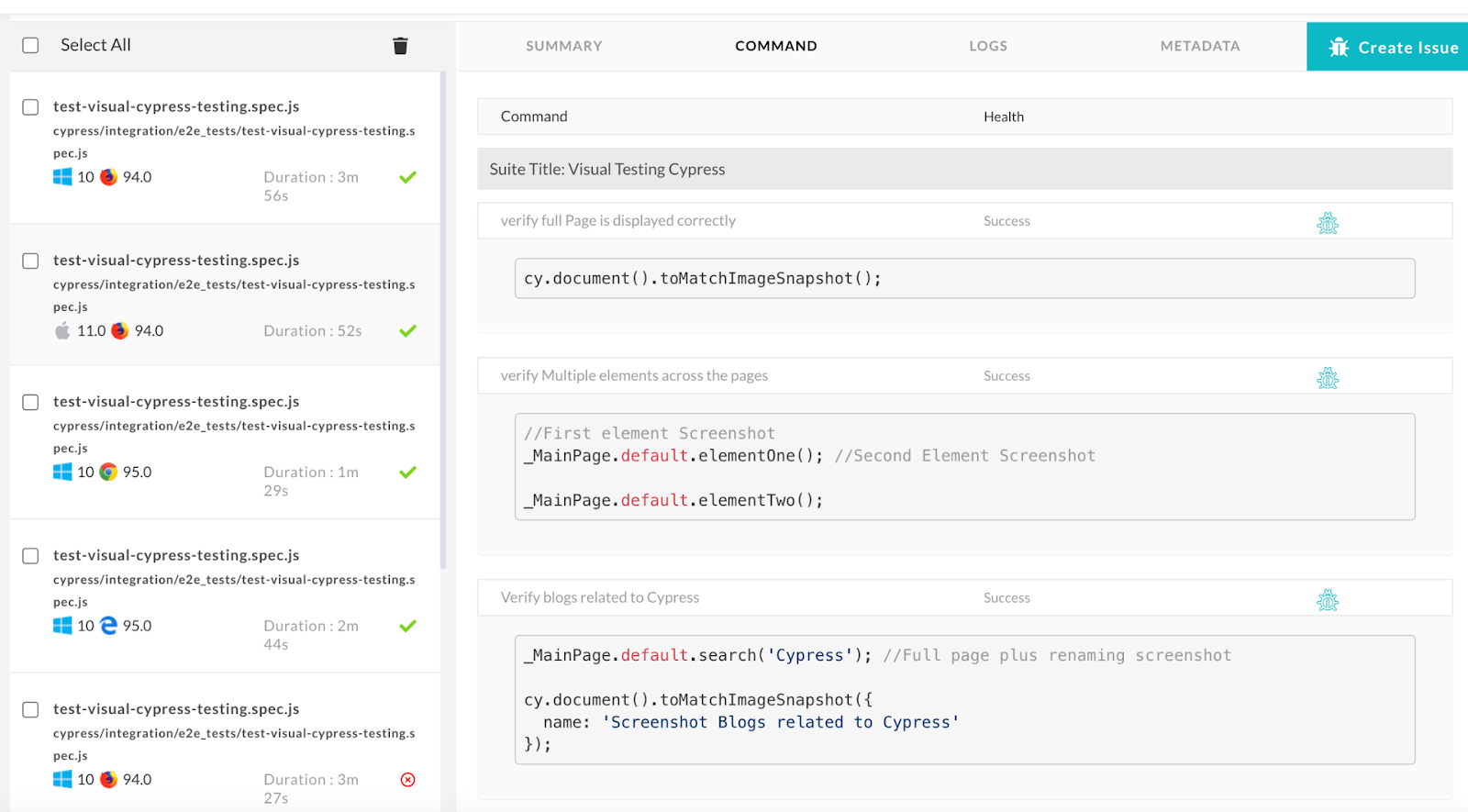Click green checkmark on the 52s test

pyautogui.click(x=408, y=330)
